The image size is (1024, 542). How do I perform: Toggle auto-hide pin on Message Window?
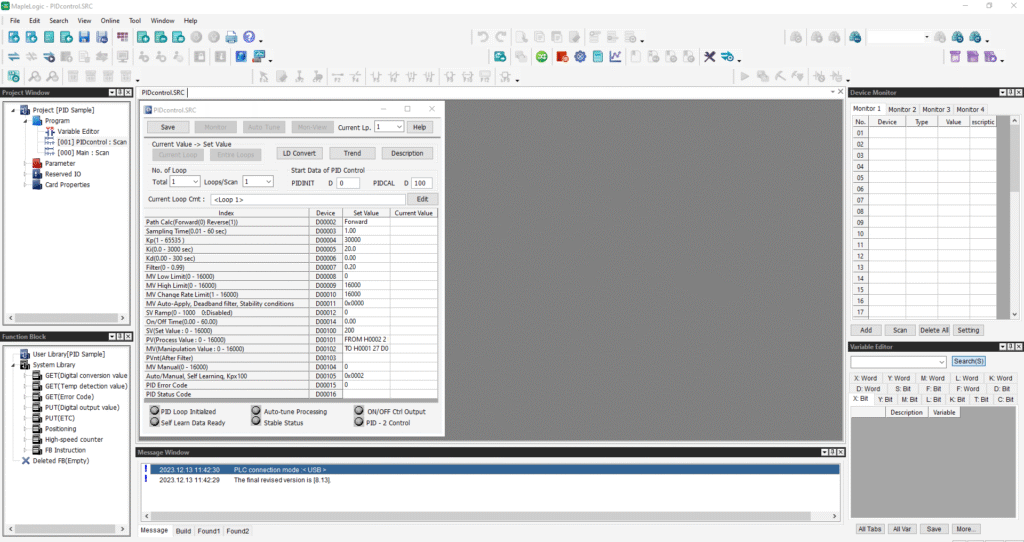(833, 453)
